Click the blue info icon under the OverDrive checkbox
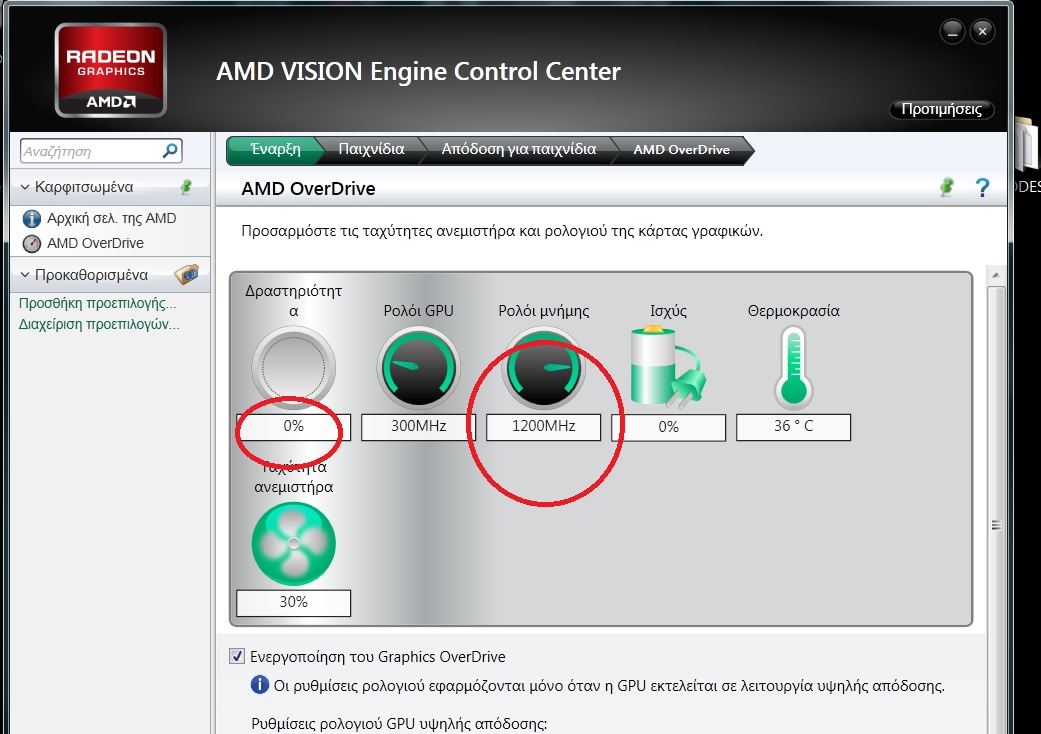 [x=260, y=684]
